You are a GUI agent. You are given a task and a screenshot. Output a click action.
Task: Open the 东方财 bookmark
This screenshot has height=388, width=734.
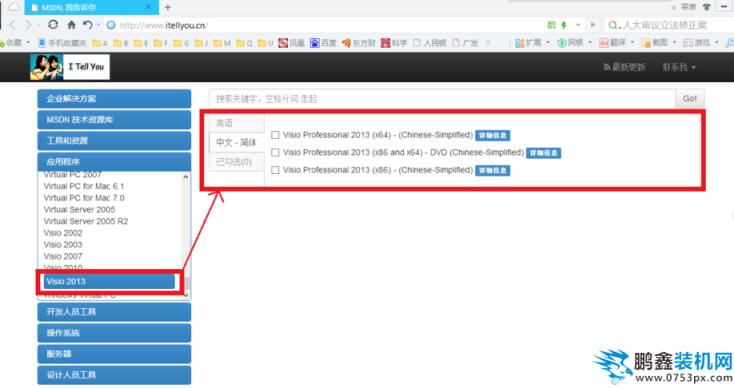click(359, 43)
